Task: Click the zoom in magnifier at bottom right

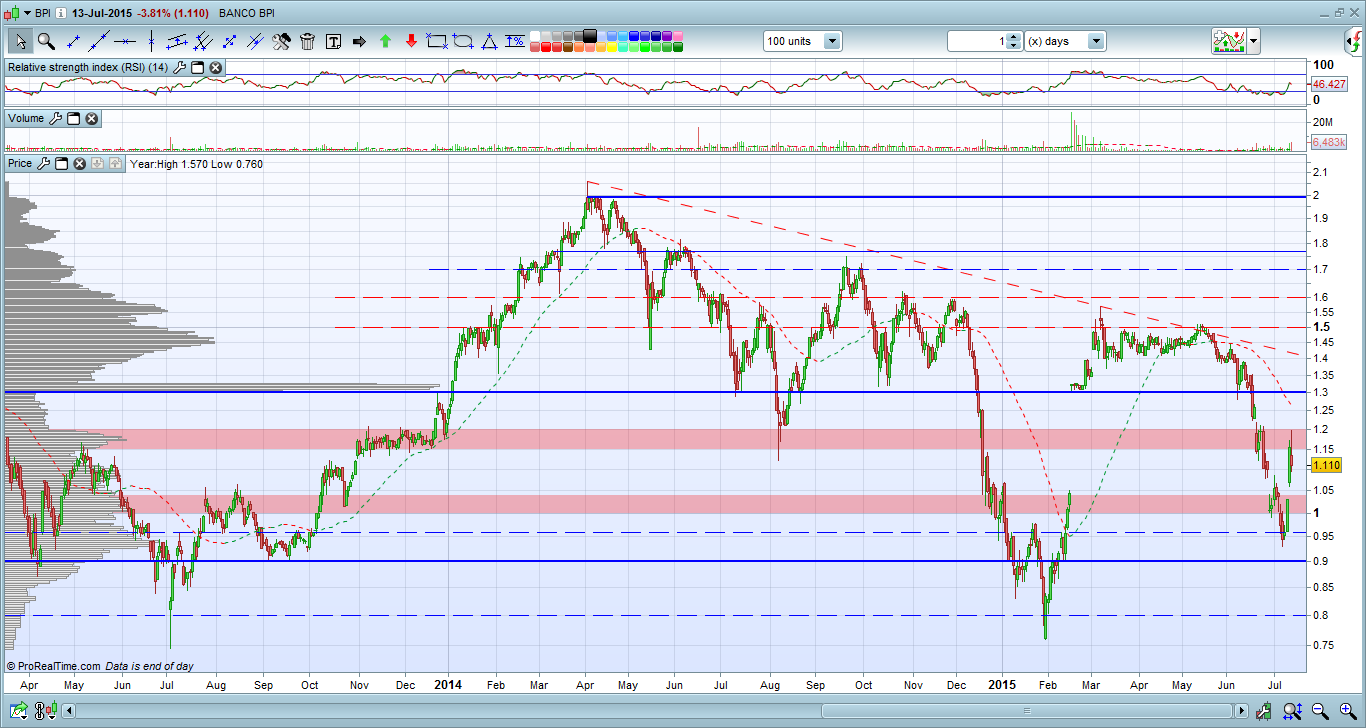Action: 1348,711
